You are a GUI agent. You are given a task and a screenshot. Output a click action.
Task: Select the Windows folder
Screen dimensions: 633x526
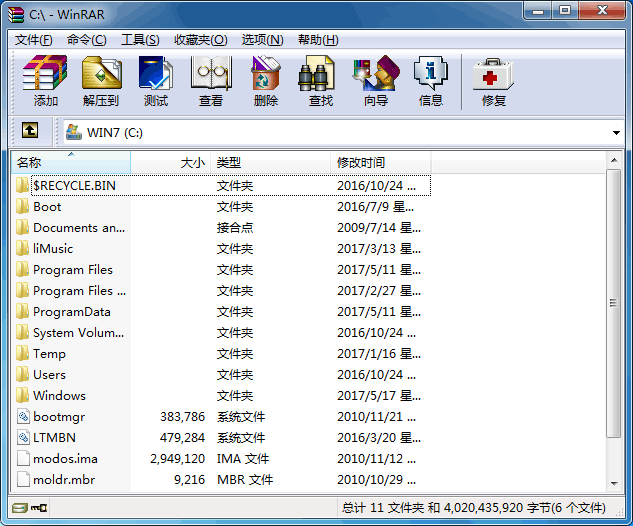point(59,396)
